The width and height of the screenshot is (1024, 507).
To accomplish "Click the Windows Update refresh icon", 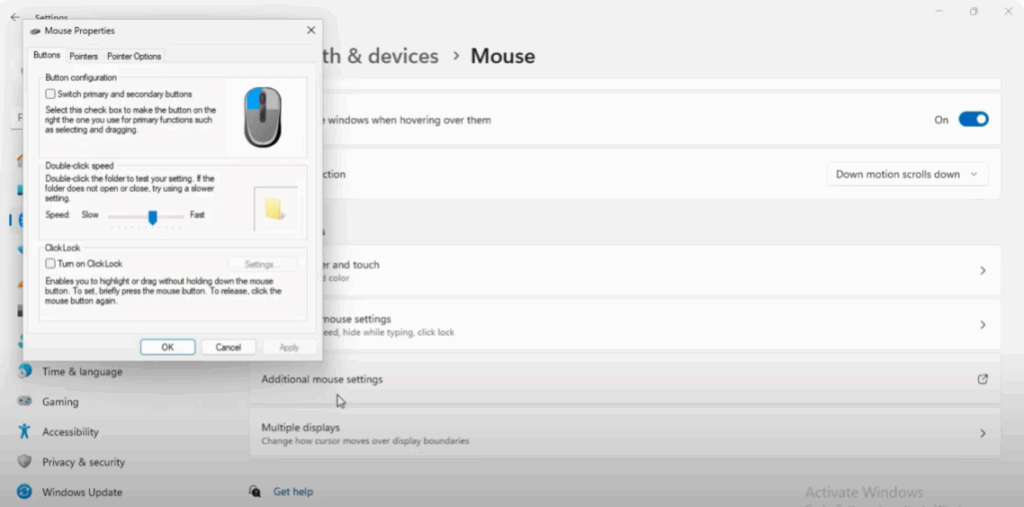I will [x=25, y=491].
